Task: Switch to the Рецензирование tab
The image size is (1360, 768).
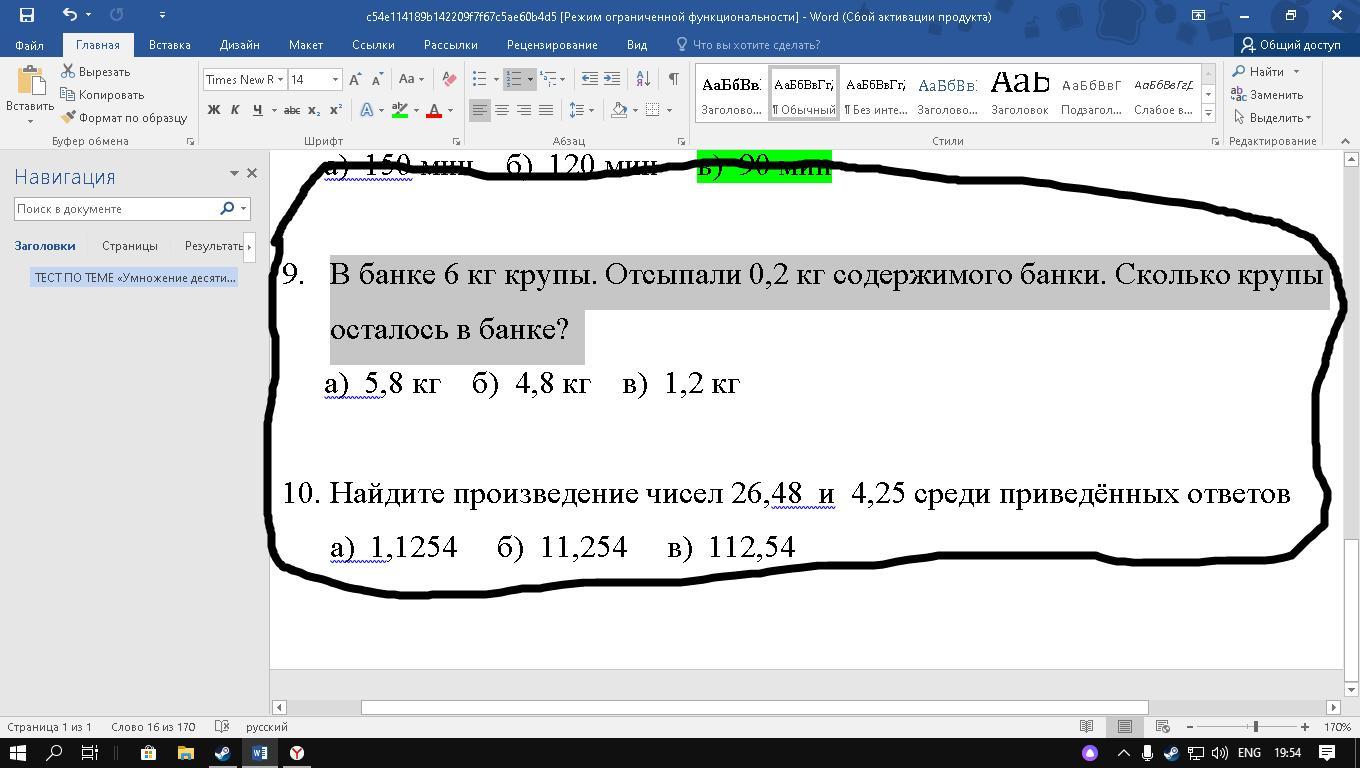Action: click(x=551, y=45)
